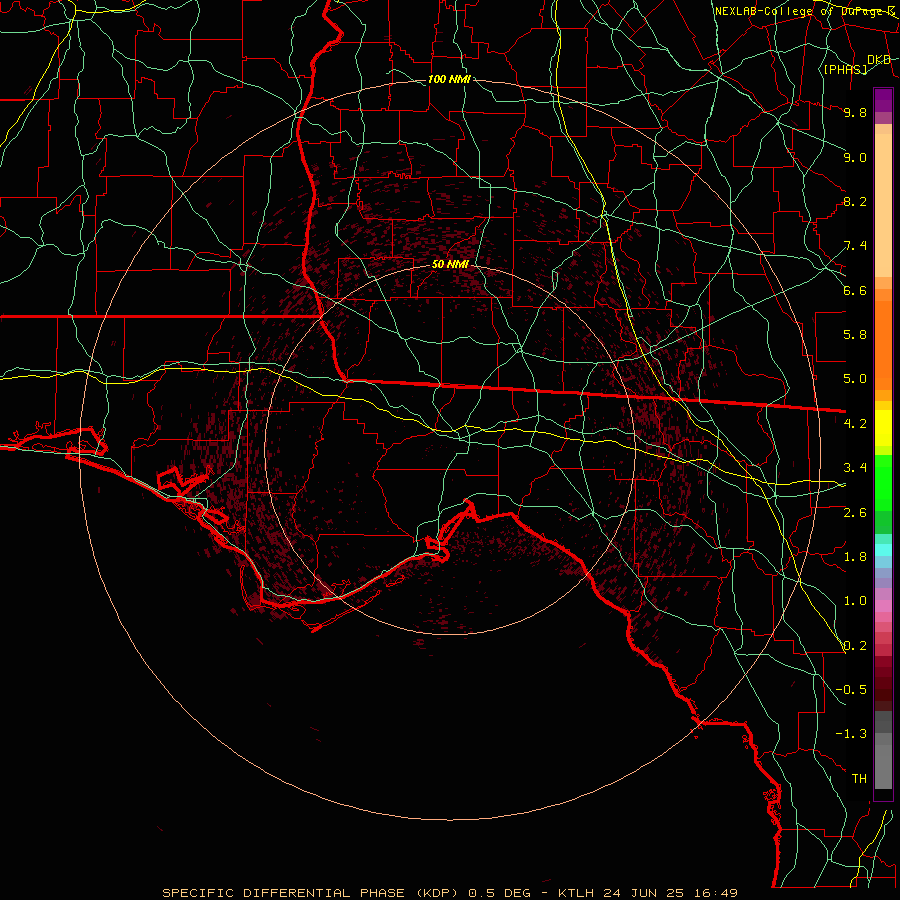This screenshot has height=900, width=900.
Task: Click the 50 NMI range ring label
Action: (x=450, y=265)
